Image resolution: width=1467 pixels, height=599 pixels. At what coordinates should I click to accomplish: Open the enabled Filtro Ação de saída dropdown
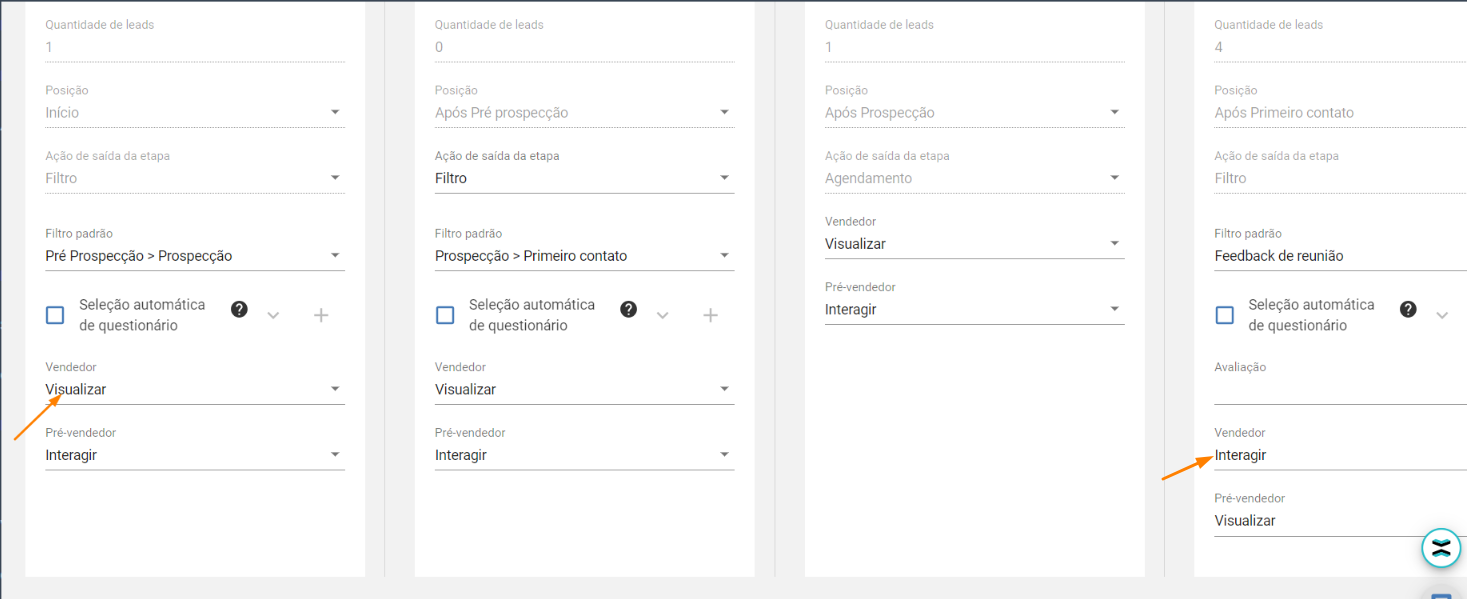tap(584, 178)
